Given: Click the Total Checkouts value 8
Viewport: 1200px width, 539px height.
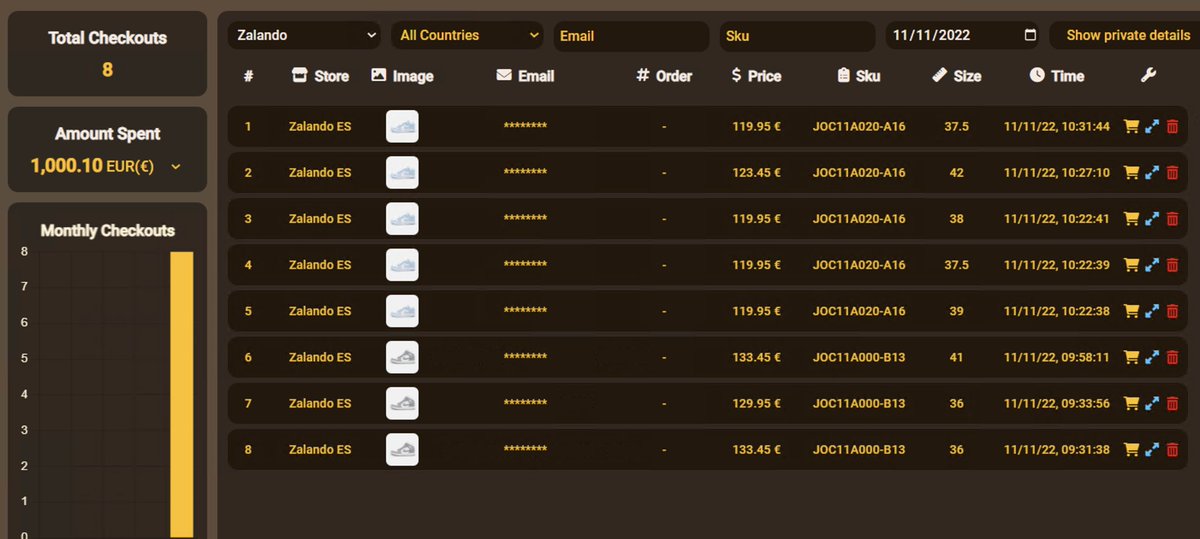Looking at the screenshot, I should [x=107, y=70].
